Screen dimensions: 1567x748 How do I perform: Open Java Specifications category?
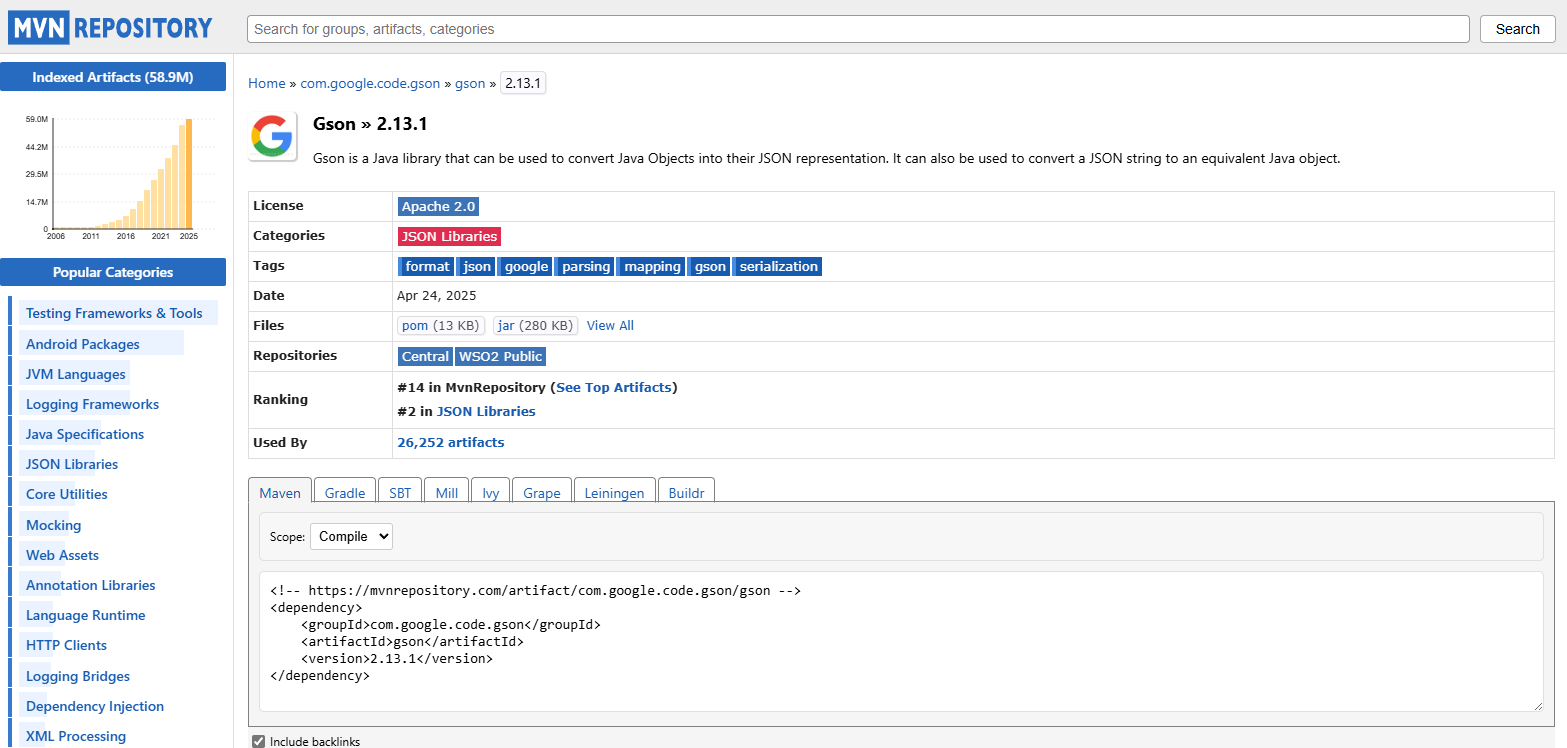click(85, 434)
